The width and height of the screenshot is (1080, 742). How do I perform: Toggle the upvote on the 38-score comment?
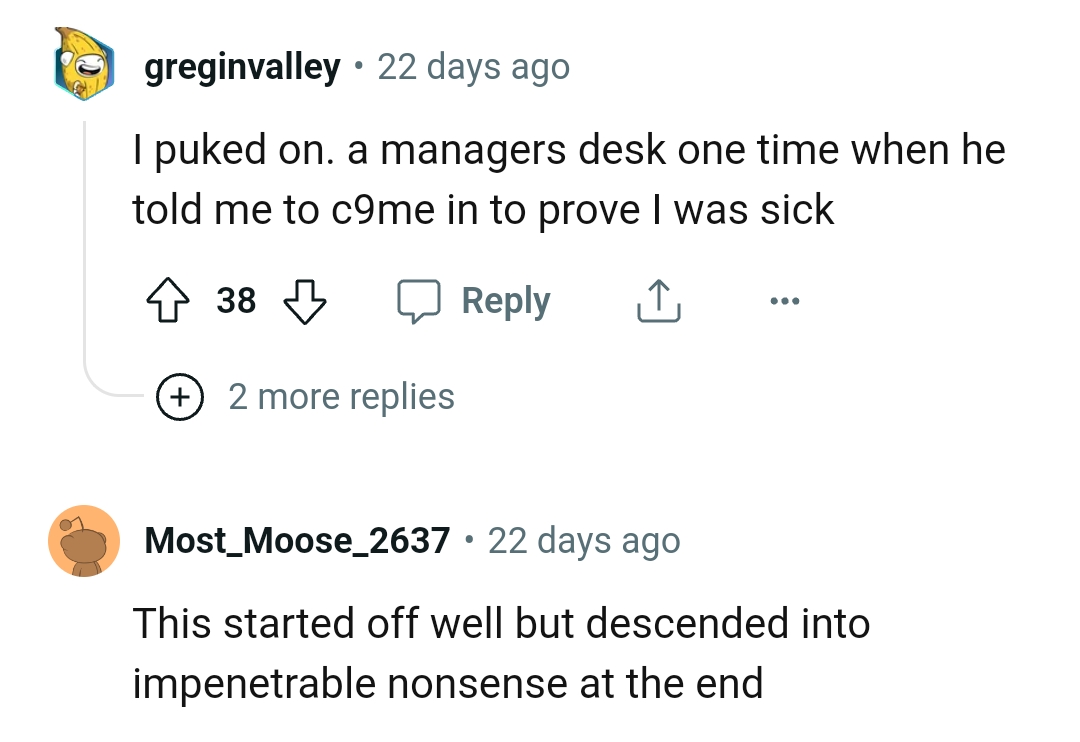(169, 299)
